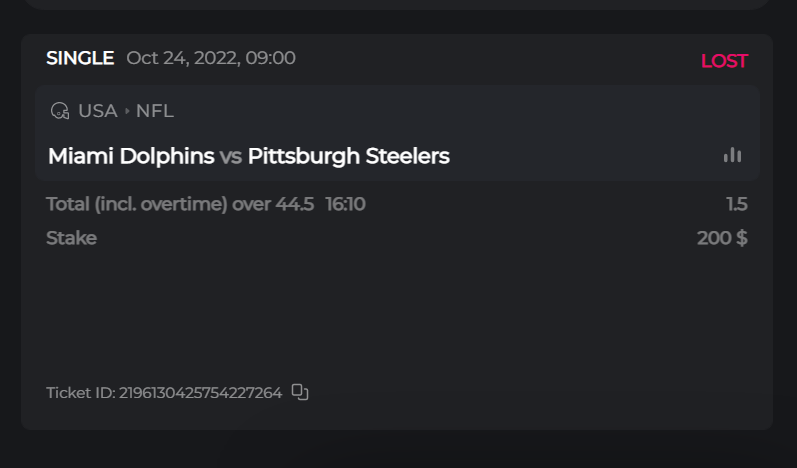Copy the ticket ID to clipboard
This screenshot has height=468, width=797.
click(300, 392)
